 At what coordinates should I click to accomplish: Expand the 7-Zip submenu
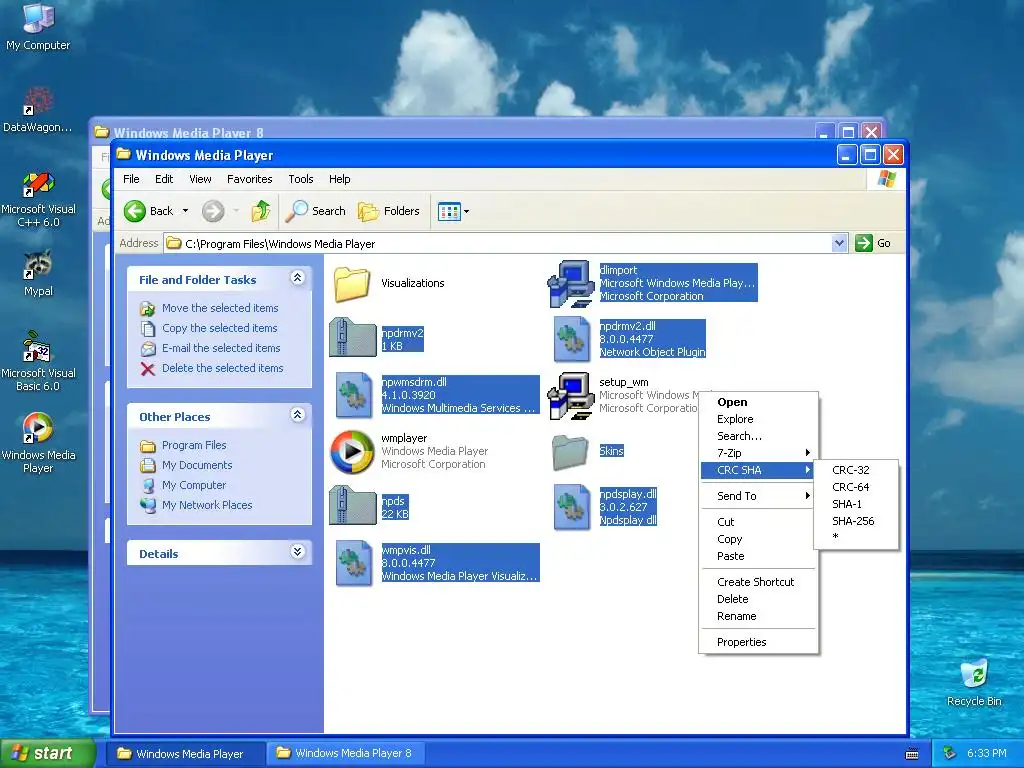tap(758, 453)
